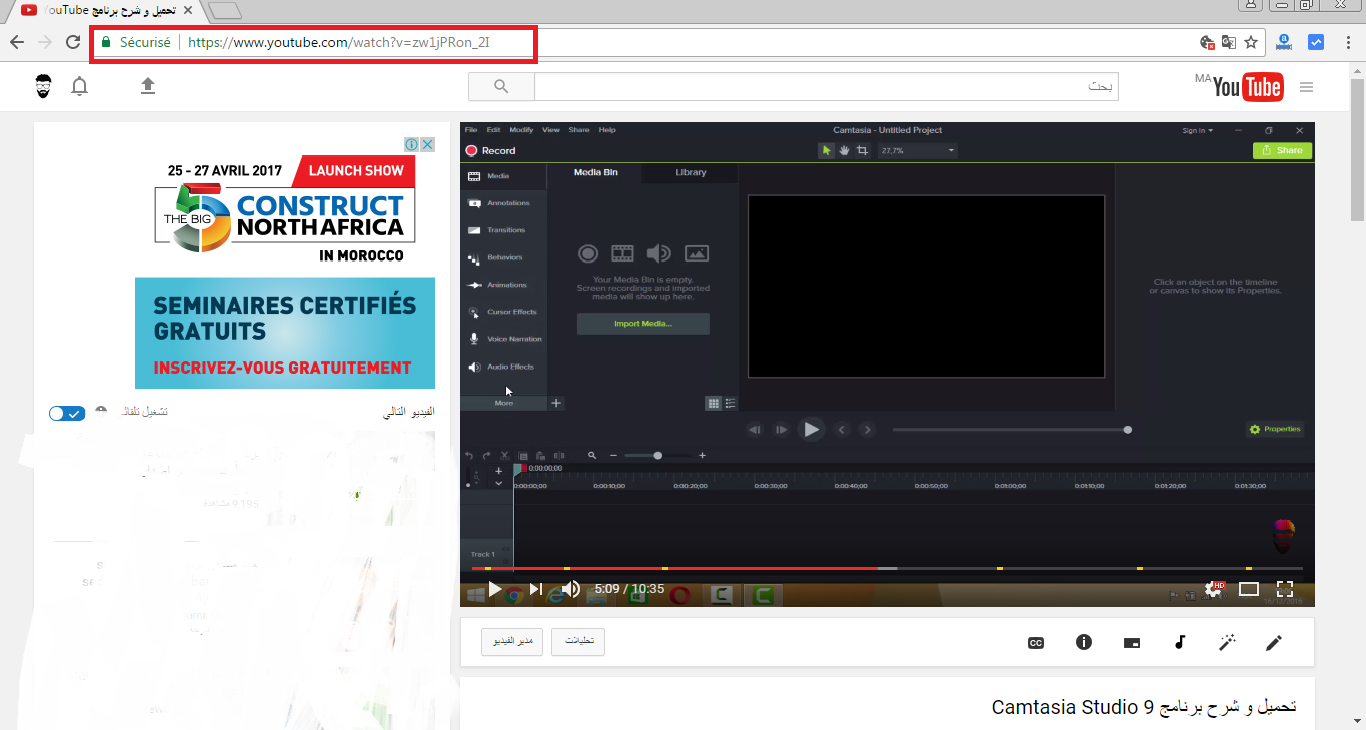Click the Camtasia Studio 9 video title
Viewport: 1366px width, 730px height.
1144,707
